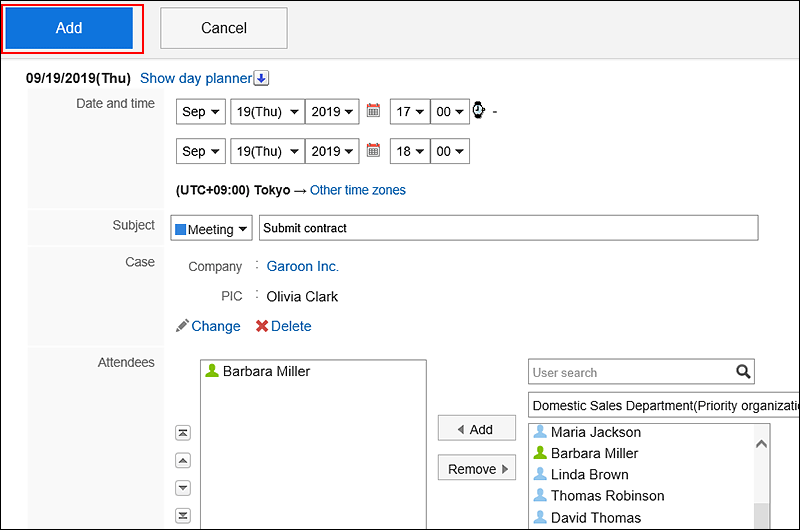Open the Show day planner link
Image resolution: width=800 pixels, height=530 pixels.
[x=196, y=78]
